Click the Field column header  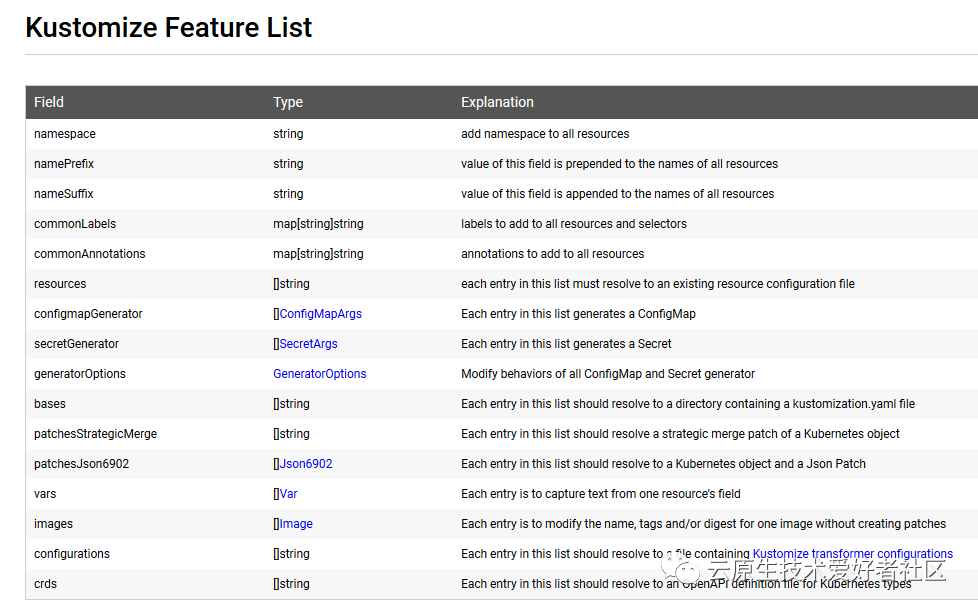48,102
